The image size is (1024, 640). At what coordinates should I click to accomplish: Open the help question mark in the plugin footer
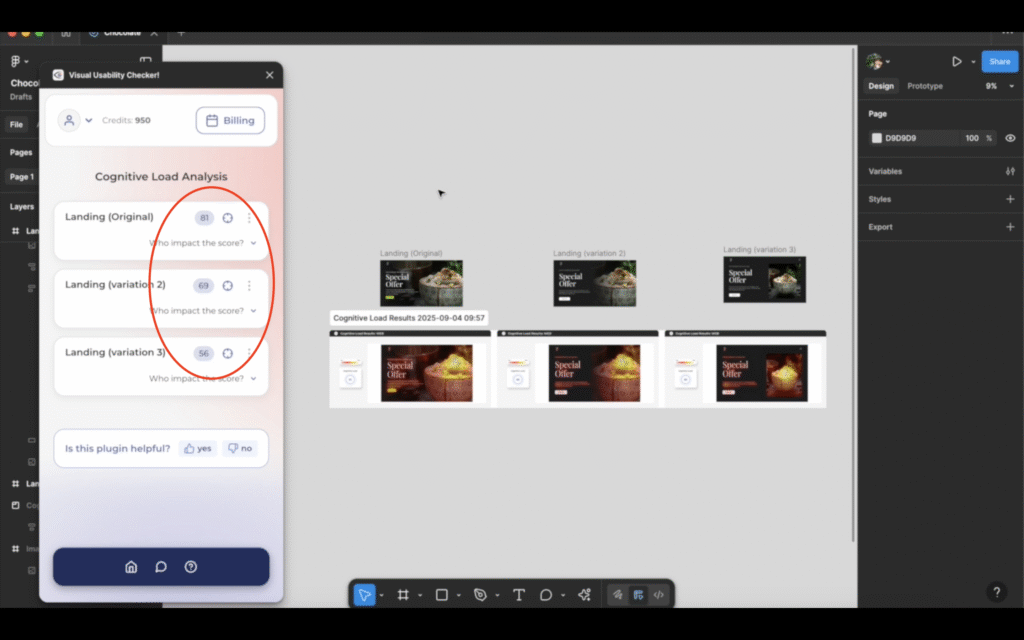pyautogui.click(x=191, y=567)
